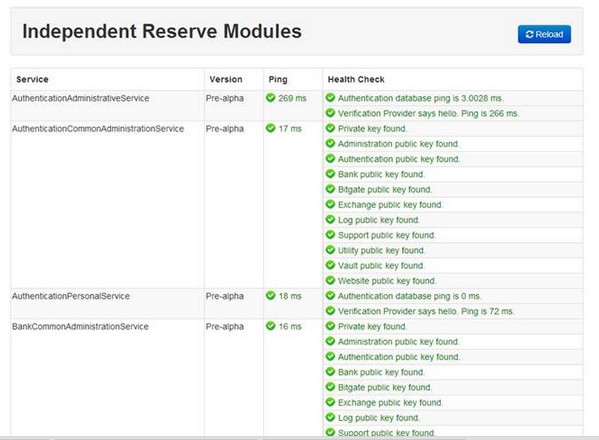The image size is (599, 440).
Task: Click check icon beside first 'Log public key found'
Action: click(x=330, y=220)
